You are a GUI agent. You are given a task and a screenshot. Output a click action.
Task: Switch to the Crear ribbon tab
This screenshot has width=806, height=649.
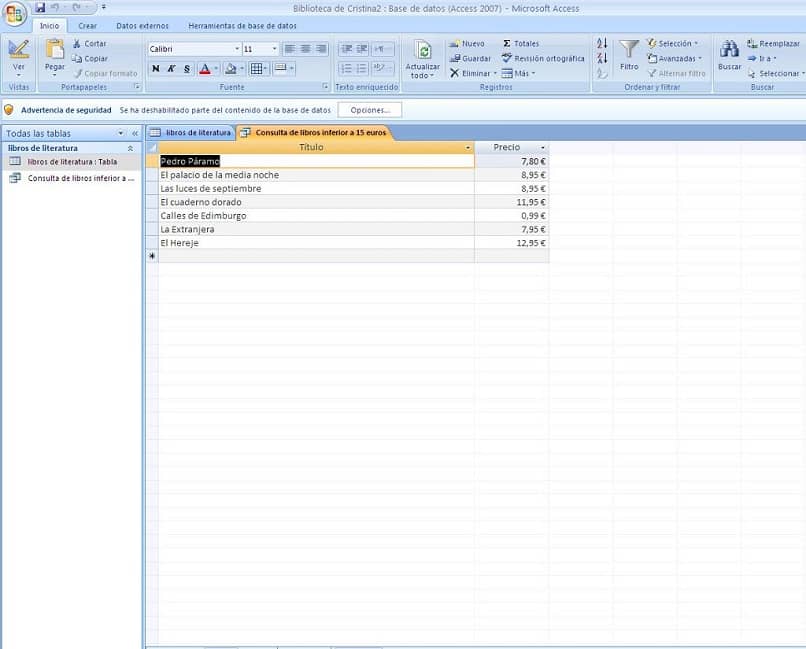click(x=87, y=26)
